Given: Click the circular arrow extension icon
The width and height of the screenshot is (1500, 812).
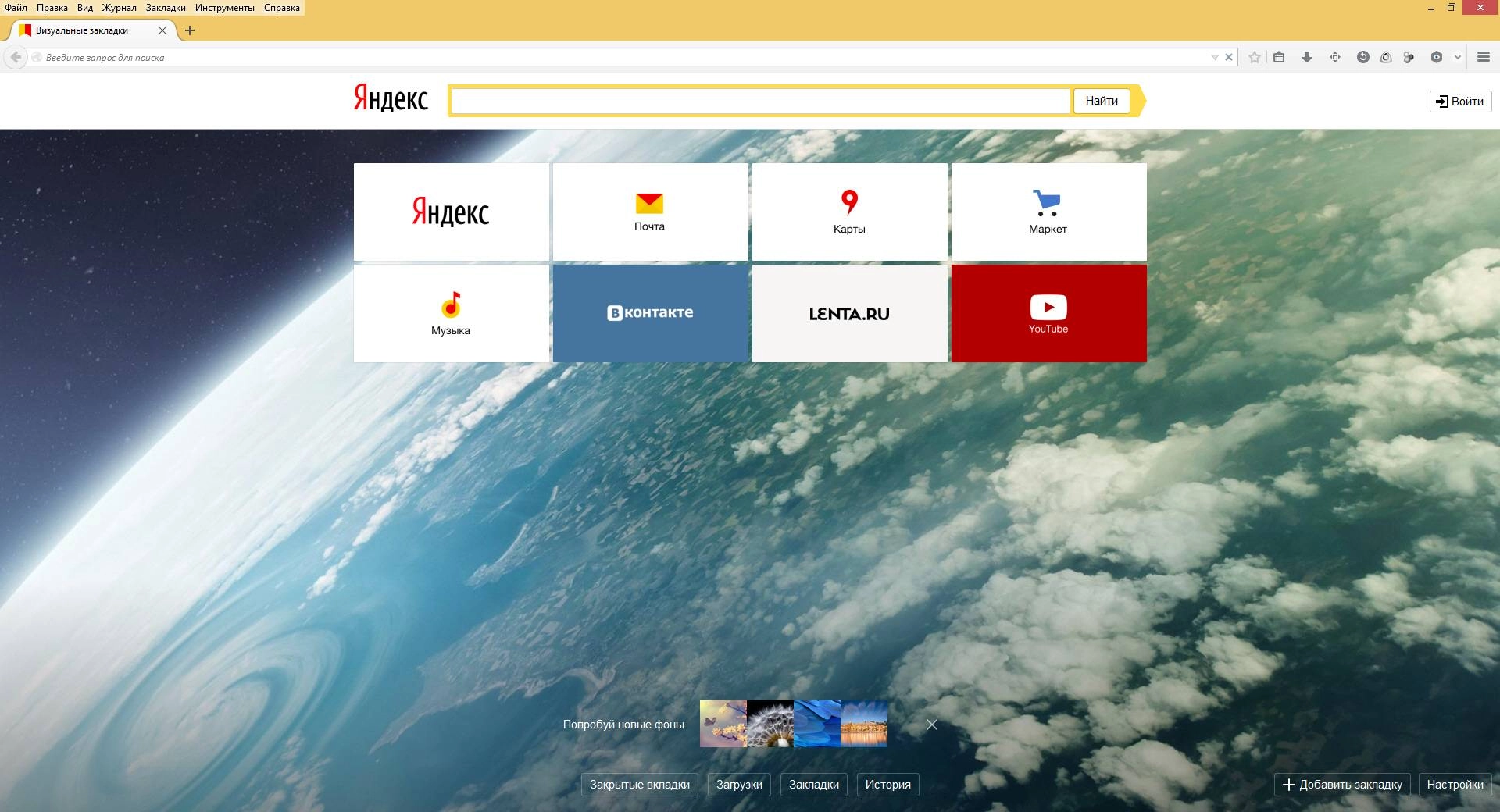Looking at the screenshot, I should 1363,57.
